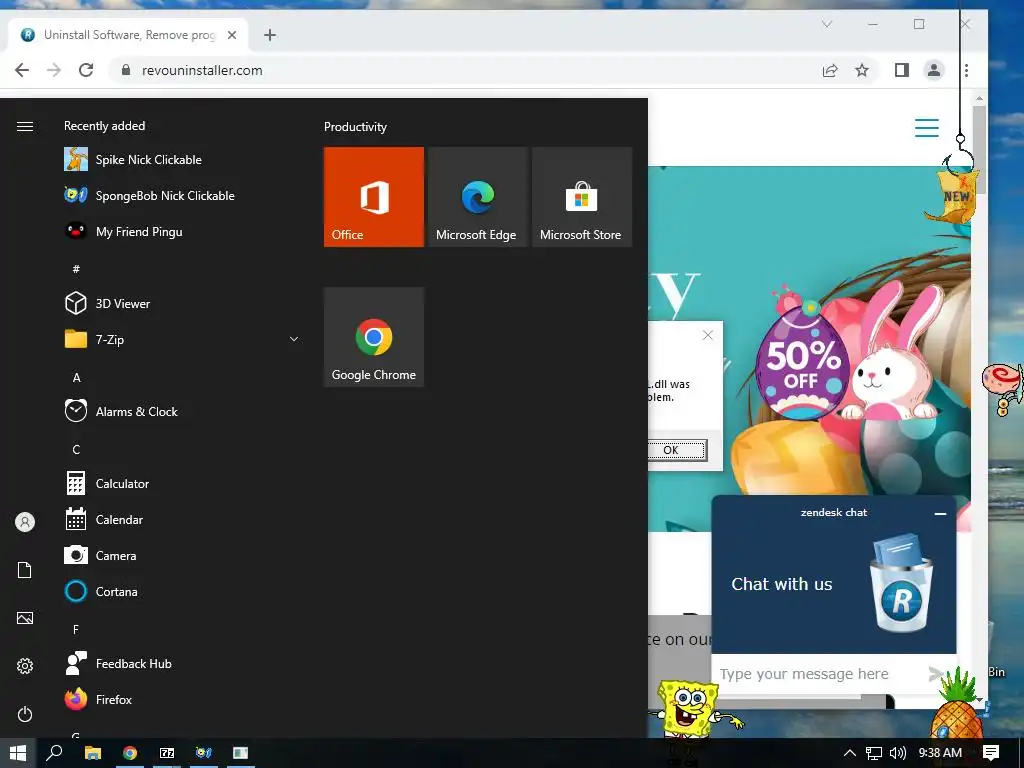The width and height of the screenshot is (1024, 768).
Task: Open File Explorer on taskbar
Action: pos(93,753)
